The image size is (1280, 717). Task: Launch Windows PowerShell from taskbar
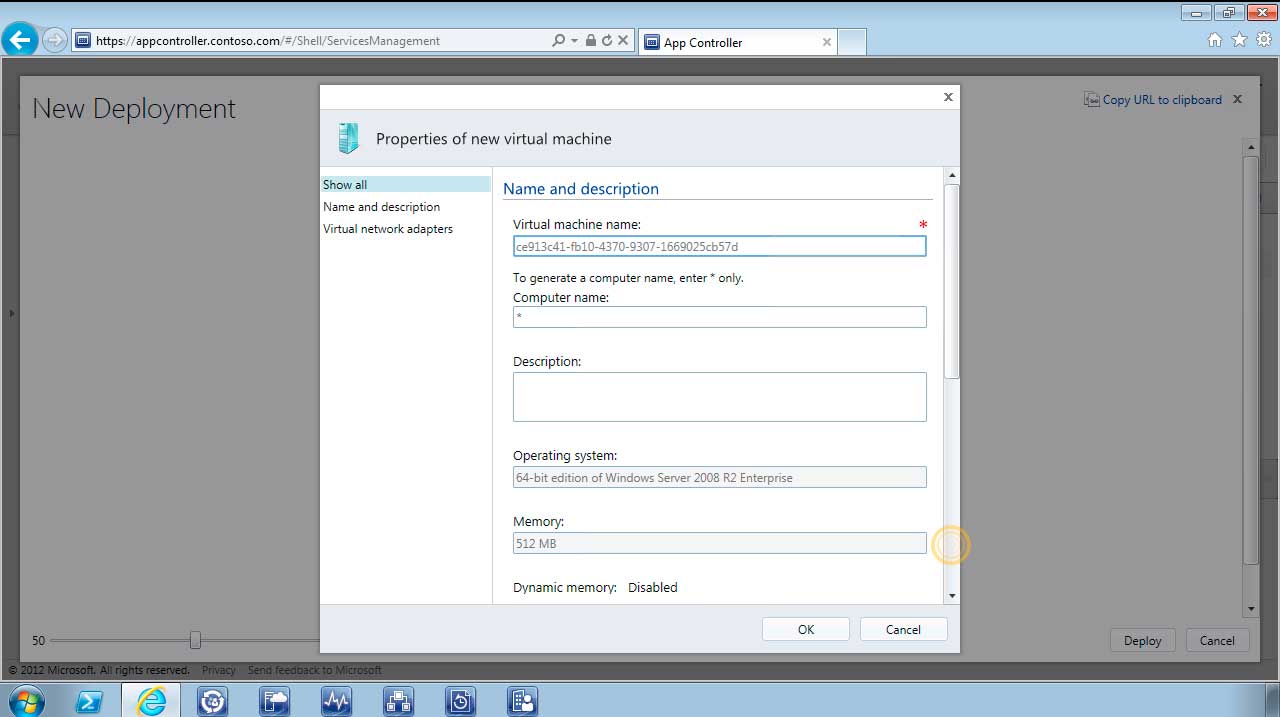[x=89, y=701]
